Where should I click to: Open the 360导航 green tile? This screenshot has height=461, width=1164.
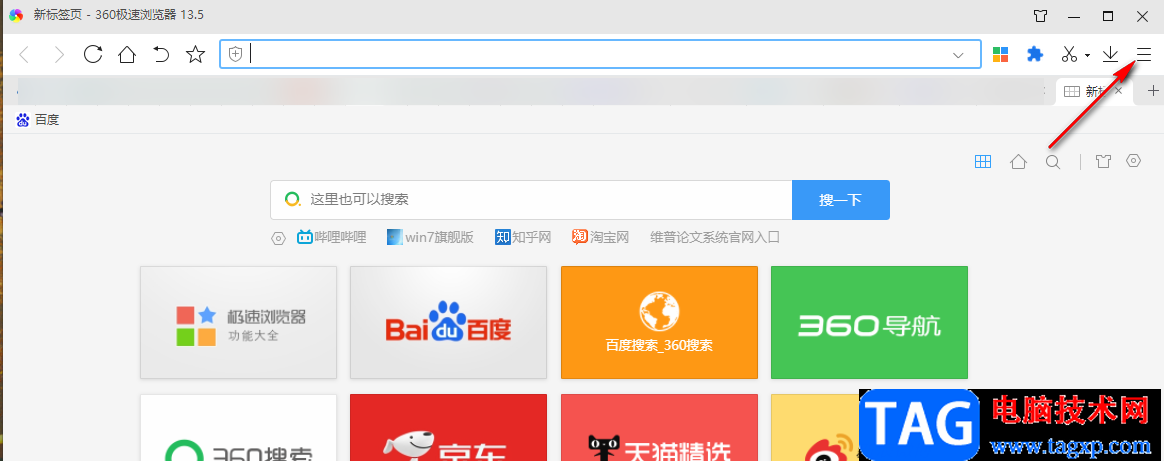(x=869, y=322)
